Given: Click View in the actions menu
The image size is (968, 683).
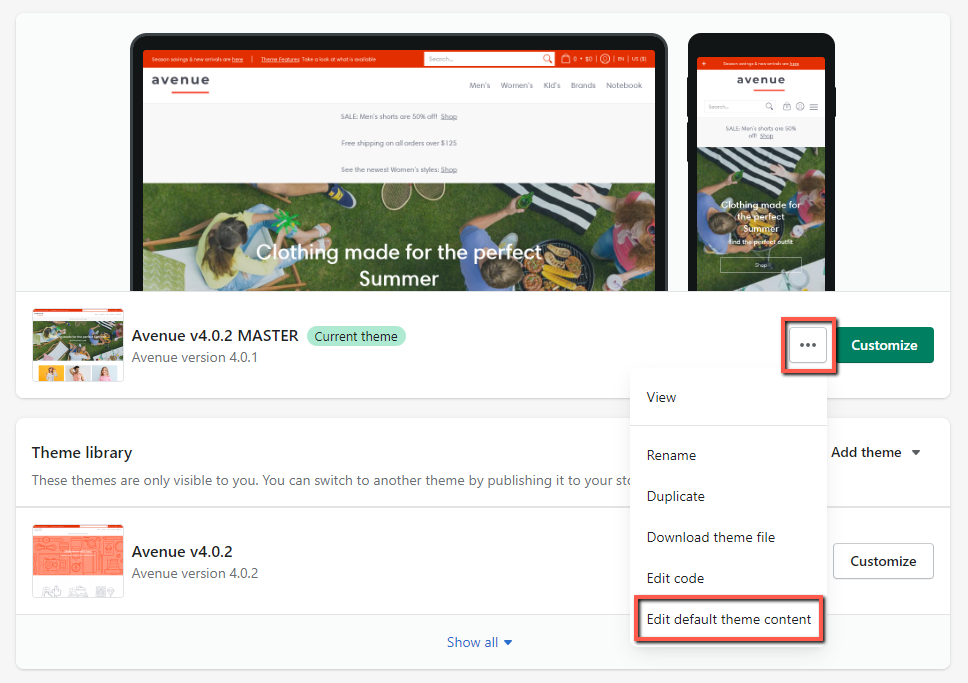Looking at the screenshot, I should [661, 397].
